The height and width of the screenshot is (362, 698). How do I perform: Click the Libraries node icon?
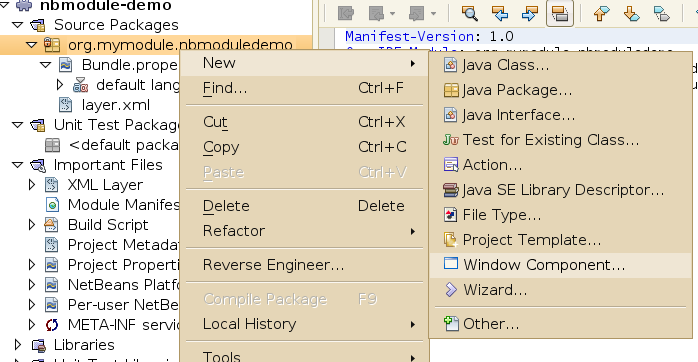[38, 345]
